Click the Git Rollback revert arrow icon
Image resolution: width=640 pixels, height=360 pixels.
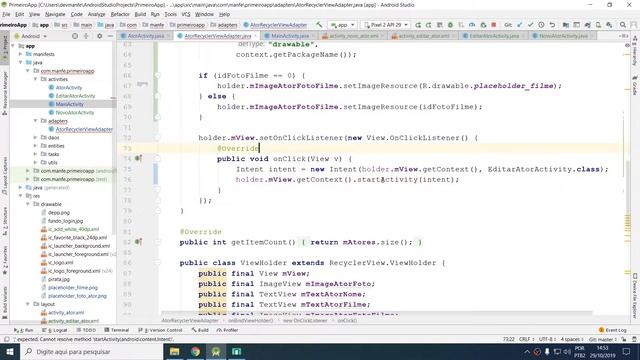pos(552,25)
